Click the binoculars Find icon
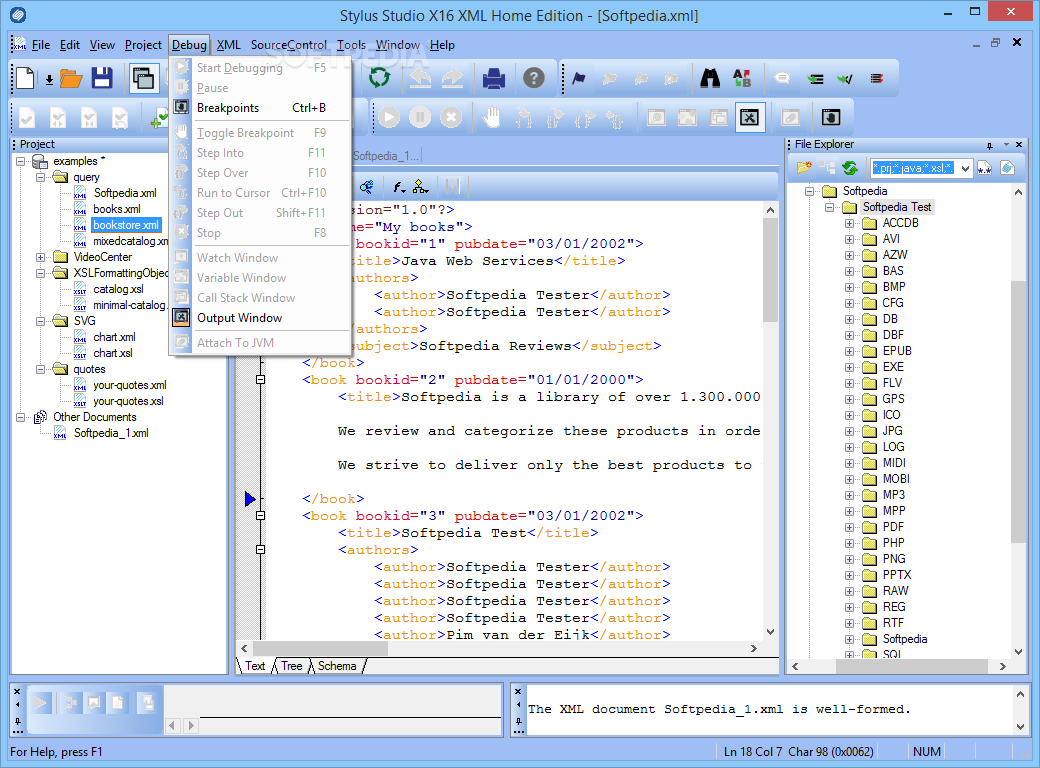 pyautogui.click(x=710, y=78)
